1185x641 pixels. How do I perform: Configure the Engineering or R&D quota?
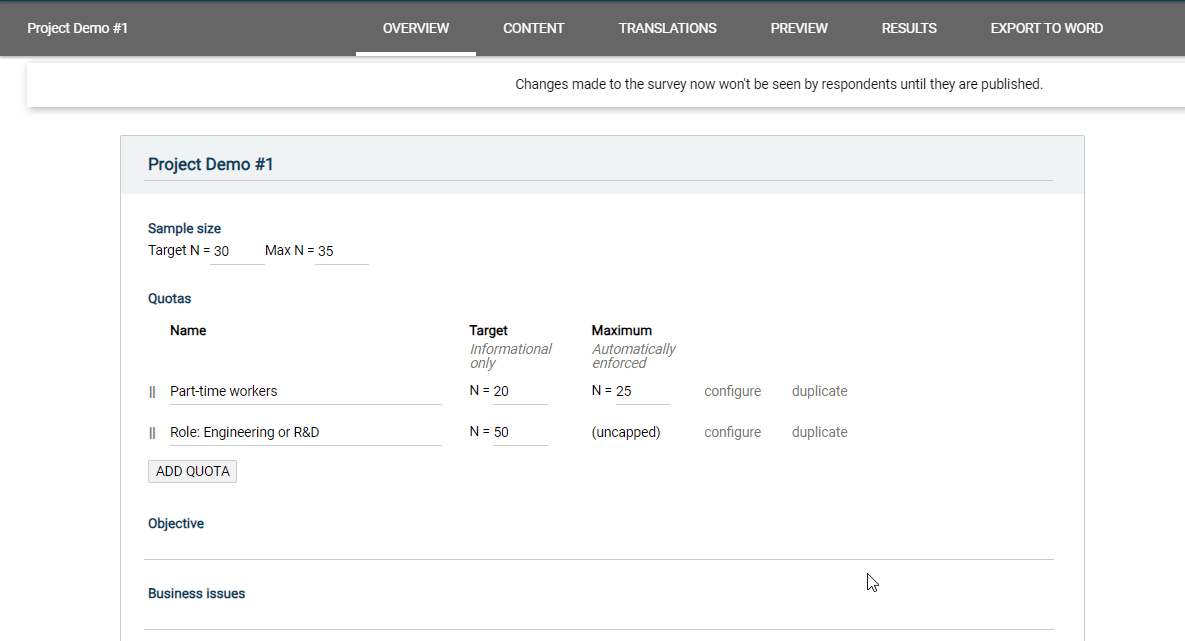click(x=732, y=432)
